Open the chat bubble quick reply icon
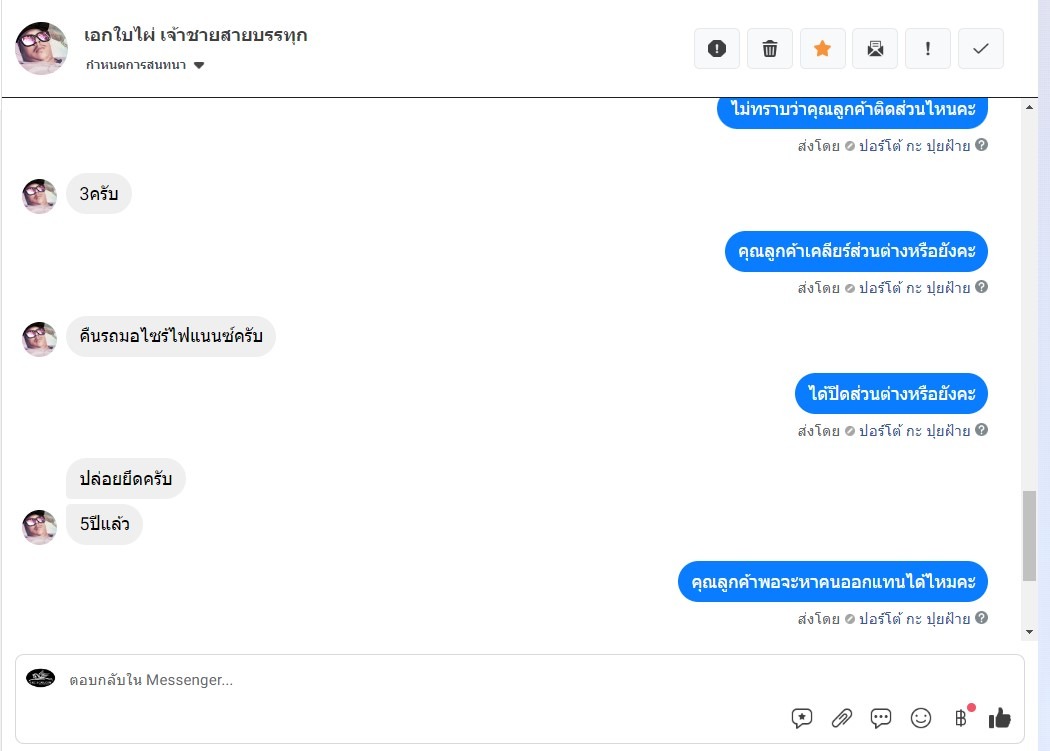Viewport: 1050px width, 751px height. click(881, 718)
